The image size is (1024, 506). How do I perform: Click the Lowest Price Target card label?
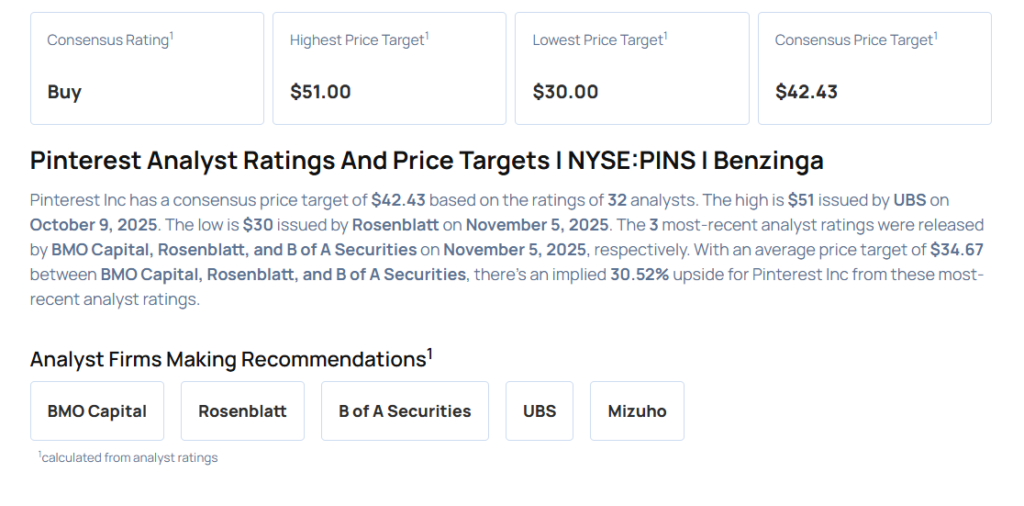point(599,40)
